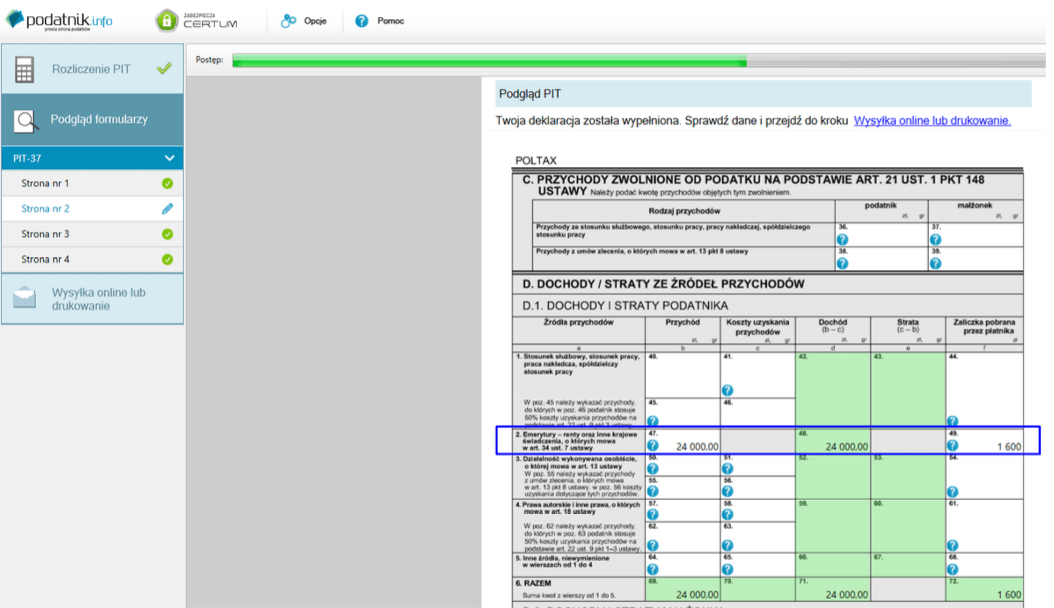This screenshot has width=1054, height=608.
Task: Click the green Postęp progress bar
Action: tap(489, 61)
